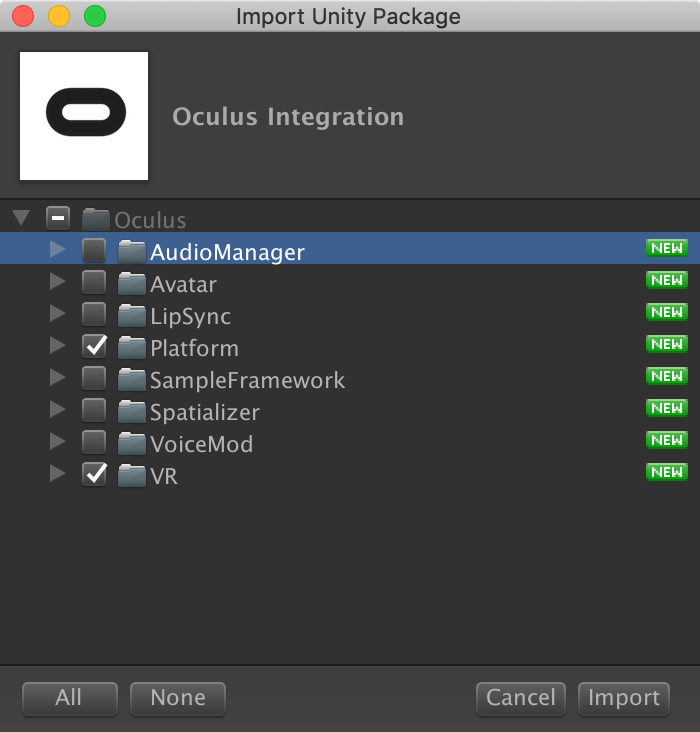Click the NEW badge on LipSync row
This screenshot has width=700, height=732.
[x=667, y=312]
